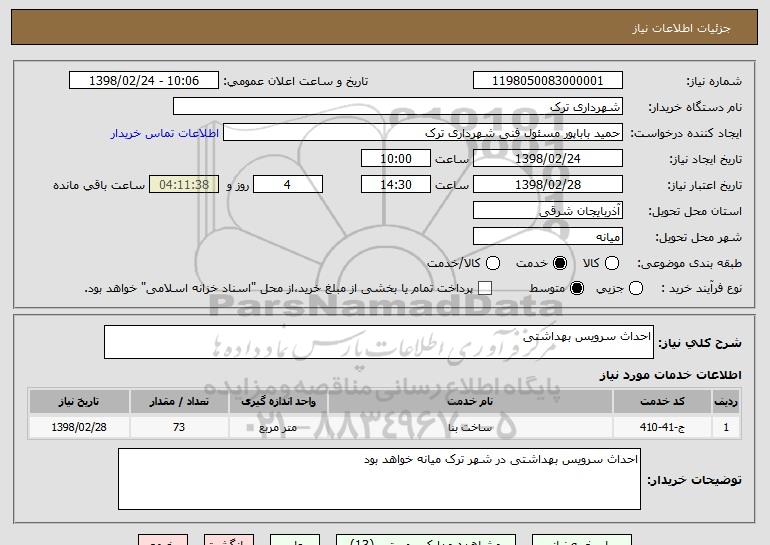Click the buyer name field شهرداری ترک
The height and width of the screenshot is (545, 770).
tap(398, 107)
